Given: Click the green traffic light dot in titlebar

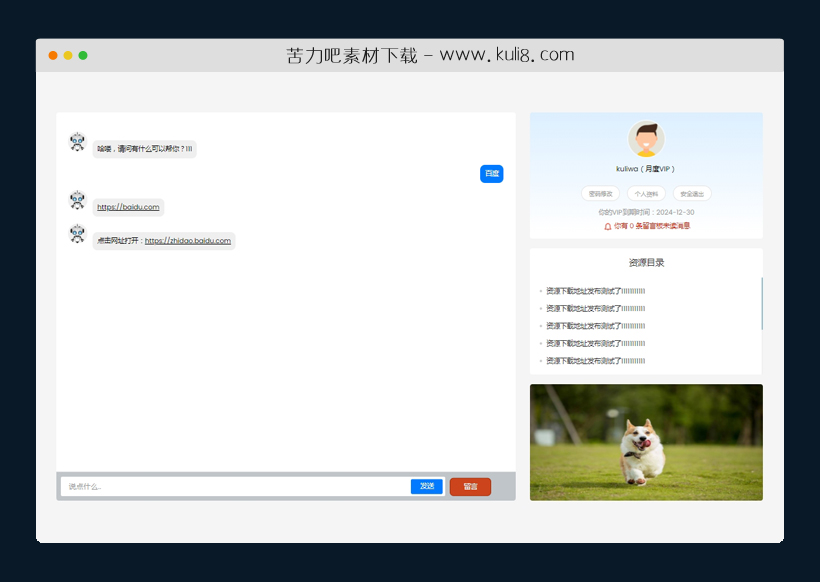Looking at the screenshot, I should [82, 55].
